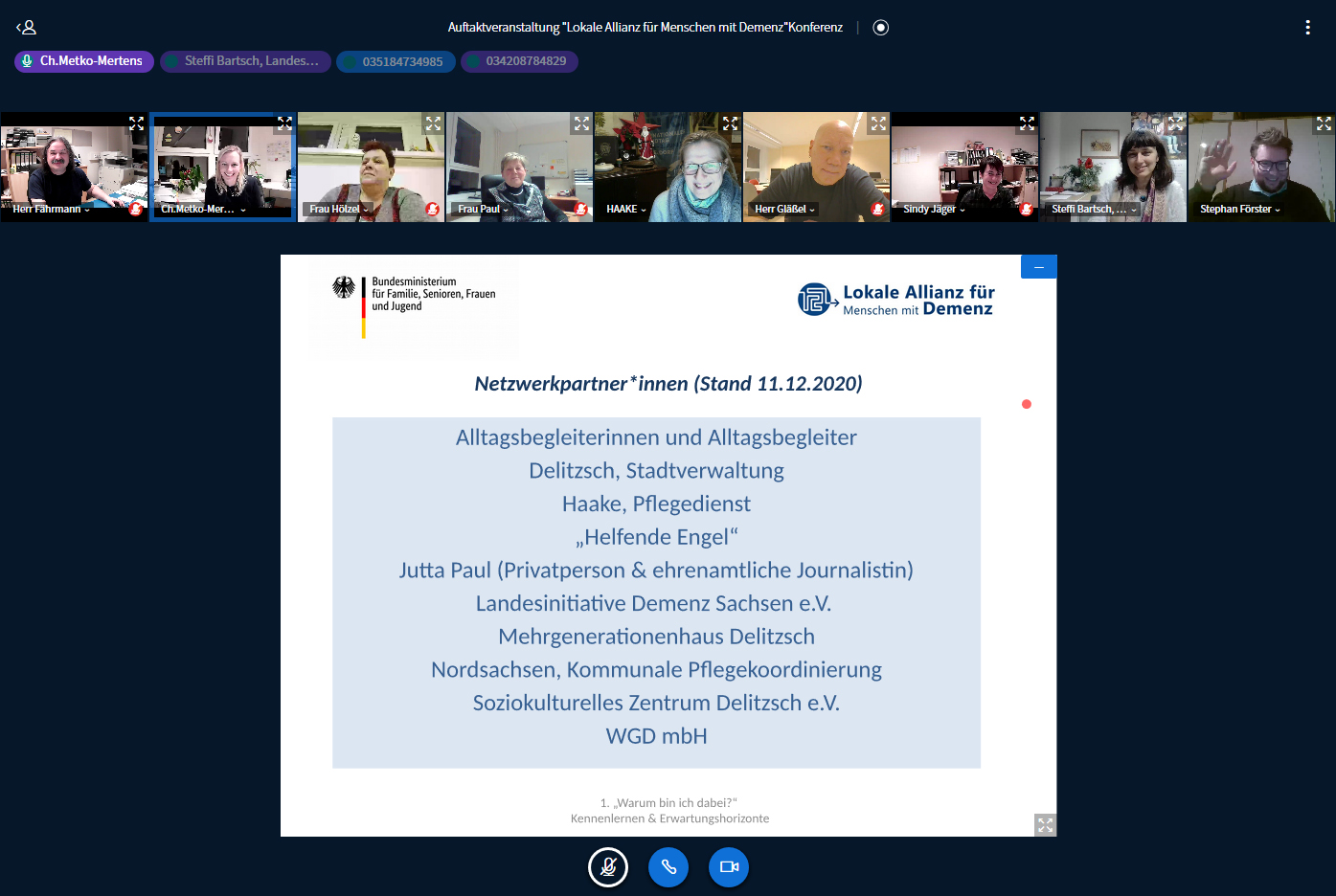The height and width of the screenshot is (896, 1336).
Task: Hide the presentation with the minus button
Action: (1039, 267)
